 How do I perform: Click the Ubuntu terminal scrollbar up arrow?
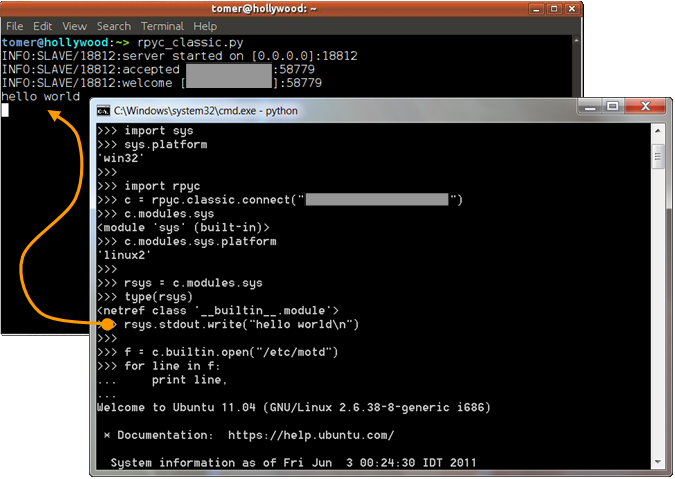576,41
